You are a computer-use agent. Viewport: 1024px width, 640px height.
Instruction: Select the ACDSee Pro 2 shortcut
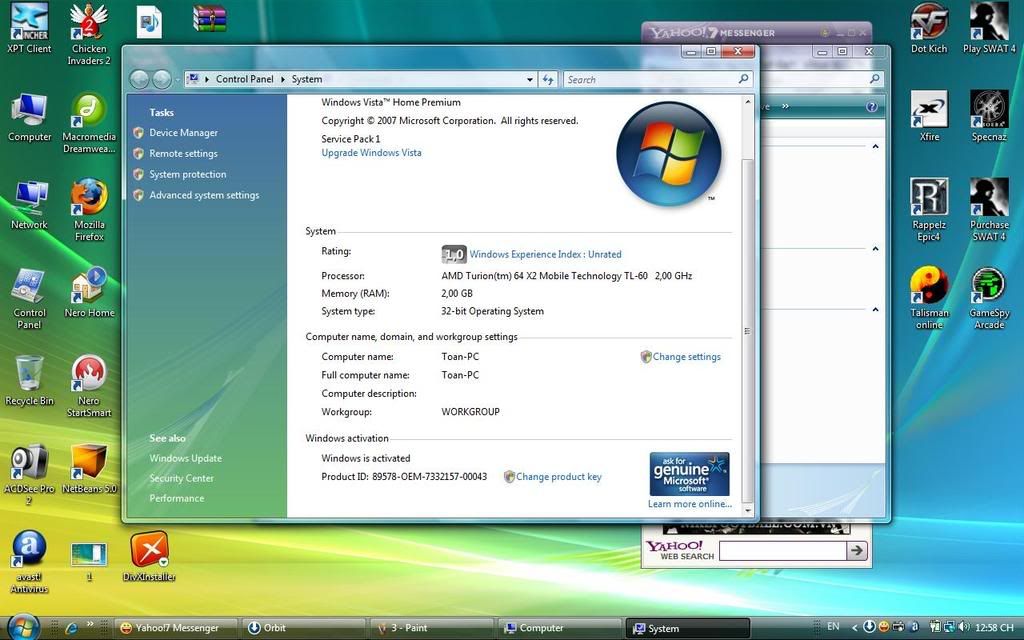click(29, 475)
